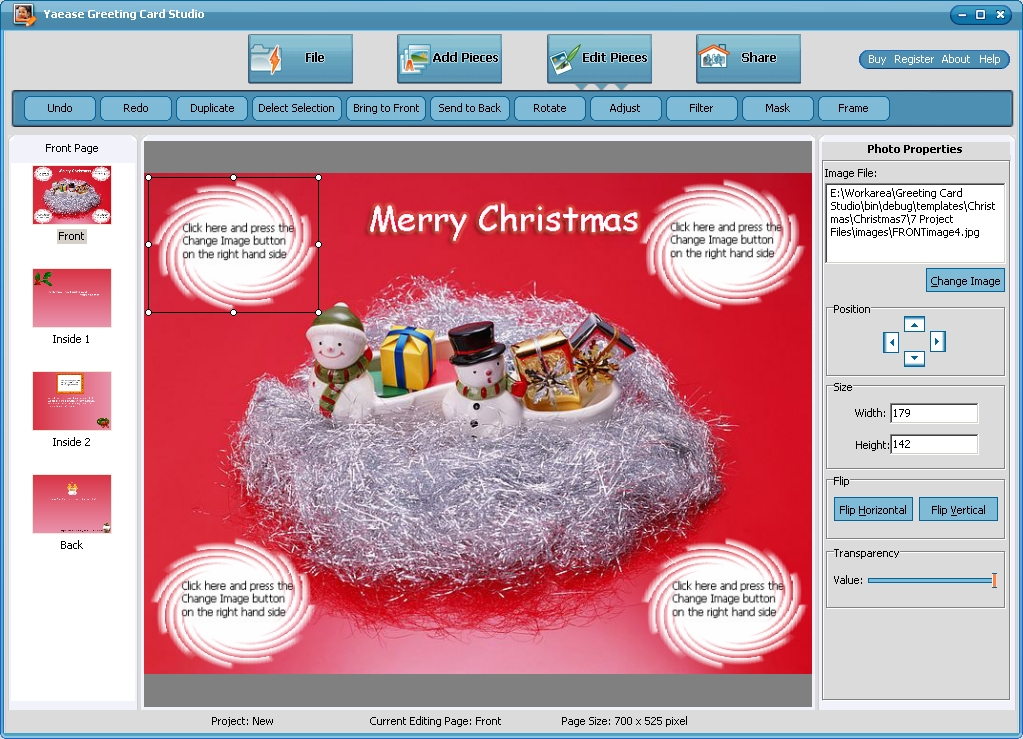Move the photo down with the position arrow
Image resolution: width=1023 pixels, height=739 pixels.
pyautogui.click(x=915, y=358)
